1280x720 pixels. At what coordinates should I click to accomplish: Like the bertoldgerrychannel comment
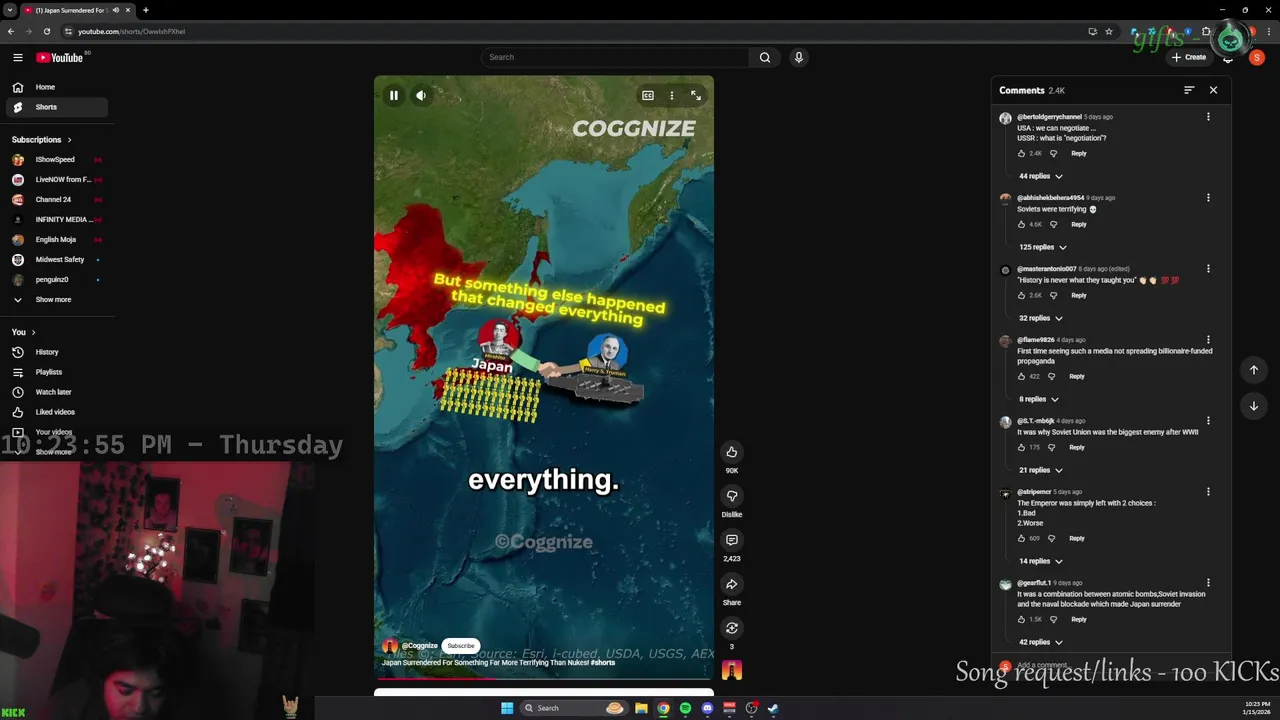tap(1021, 153)
